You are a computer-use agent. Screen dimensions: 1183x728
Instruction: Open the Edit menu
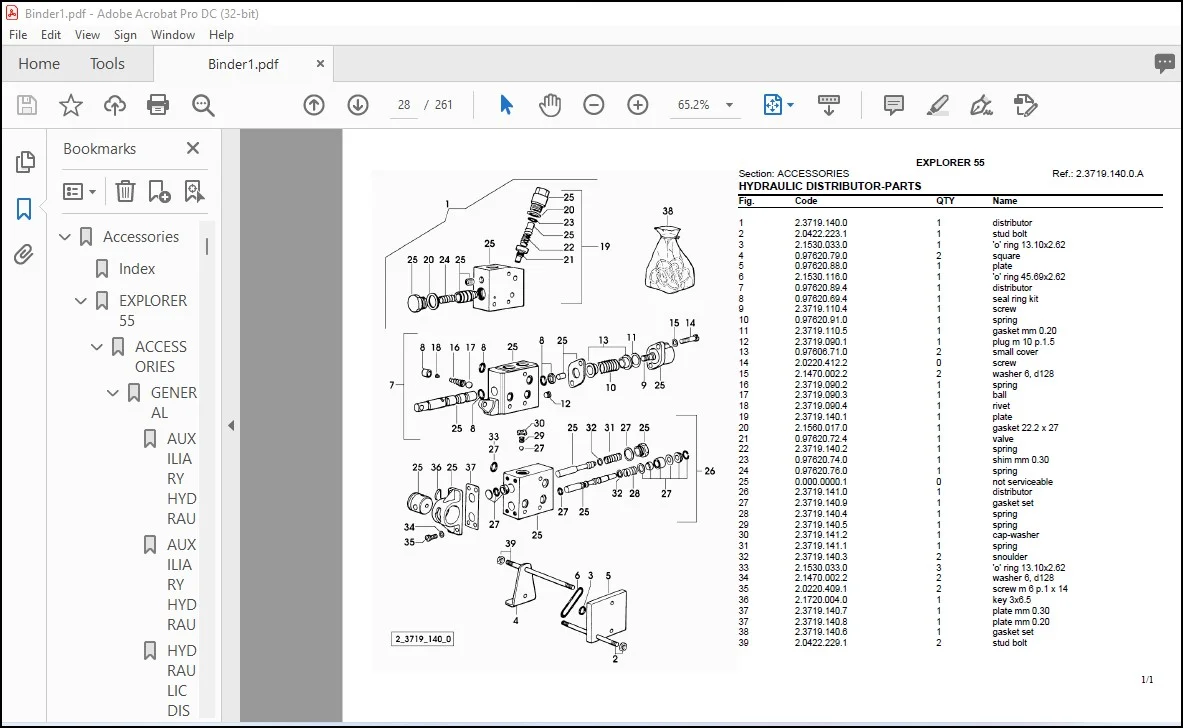(51, 35)
